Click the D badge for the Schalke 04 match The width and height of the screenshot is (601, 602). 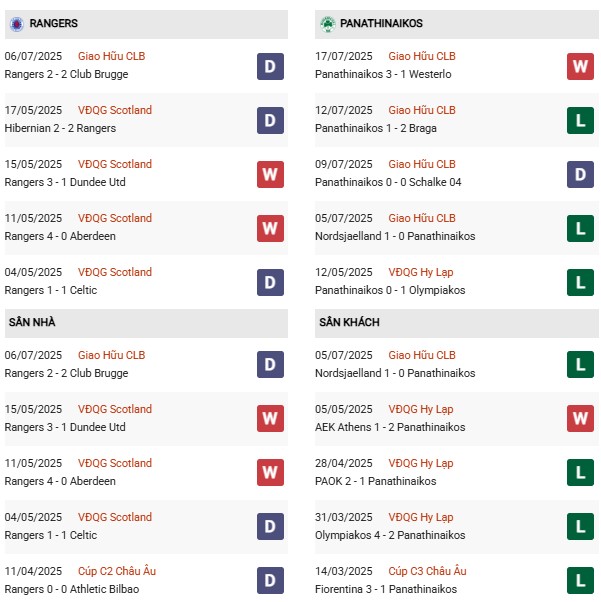[580, 174]
